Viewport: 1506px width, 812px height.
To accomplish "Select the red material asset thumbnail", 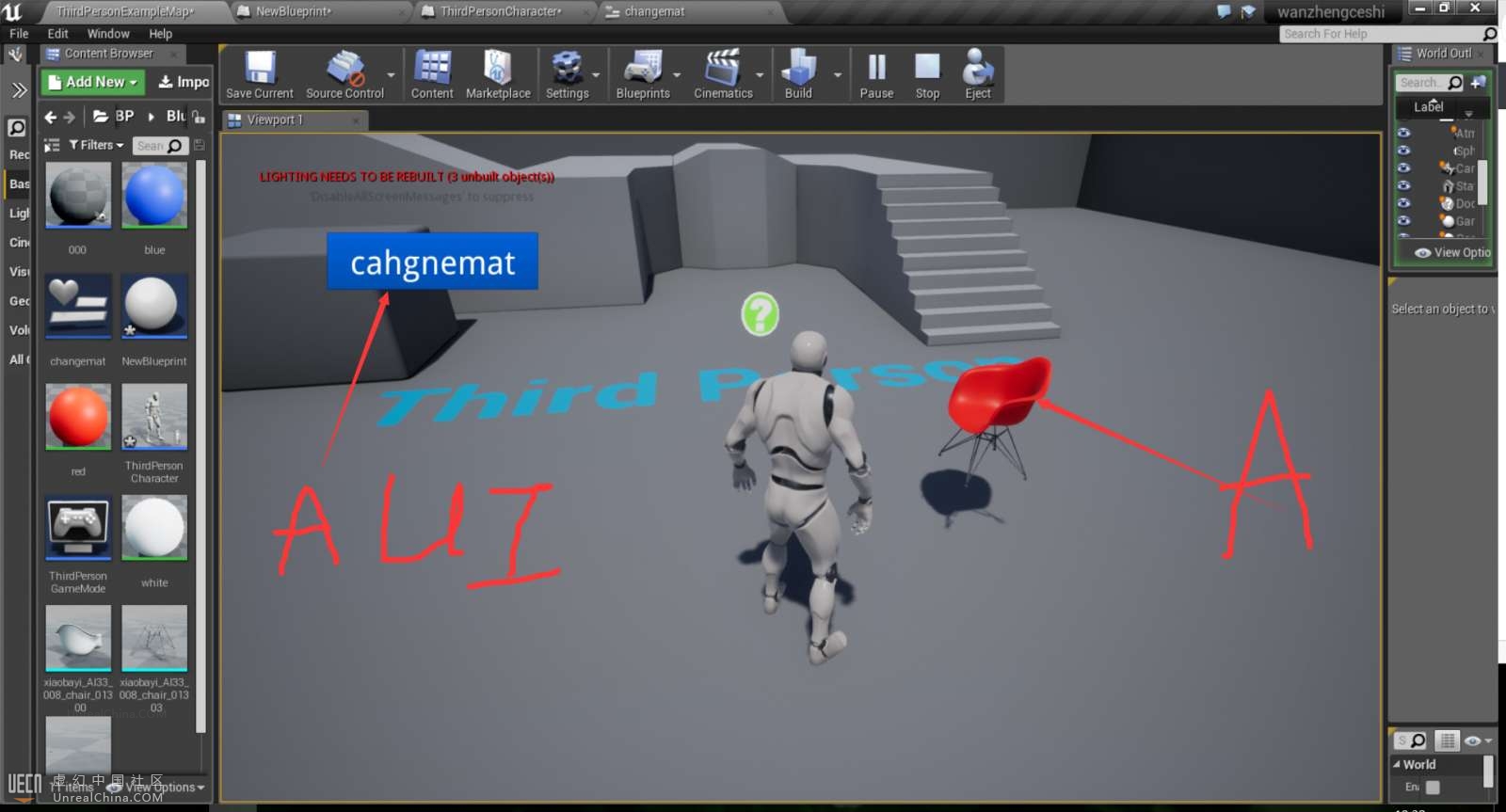I will point(78,416).
